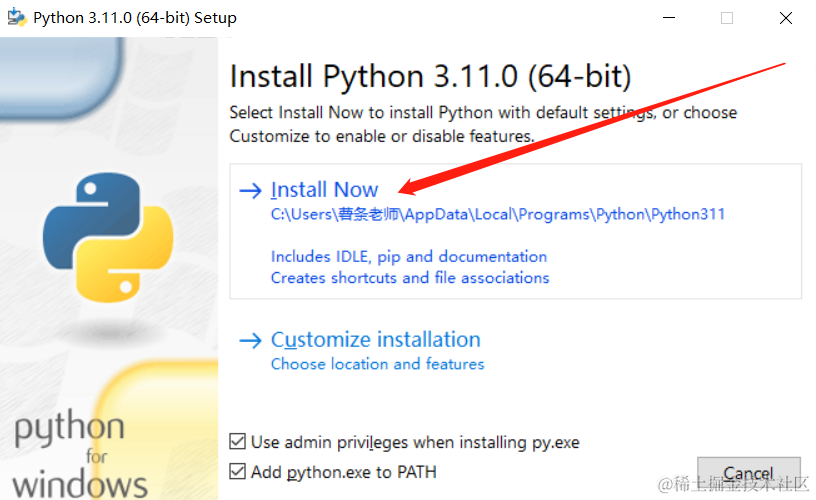Click the 'Python 3.11.0 (64-bit) Setup' title text
Viewport: 816px width, 500px height.
[x=135, y=18]
